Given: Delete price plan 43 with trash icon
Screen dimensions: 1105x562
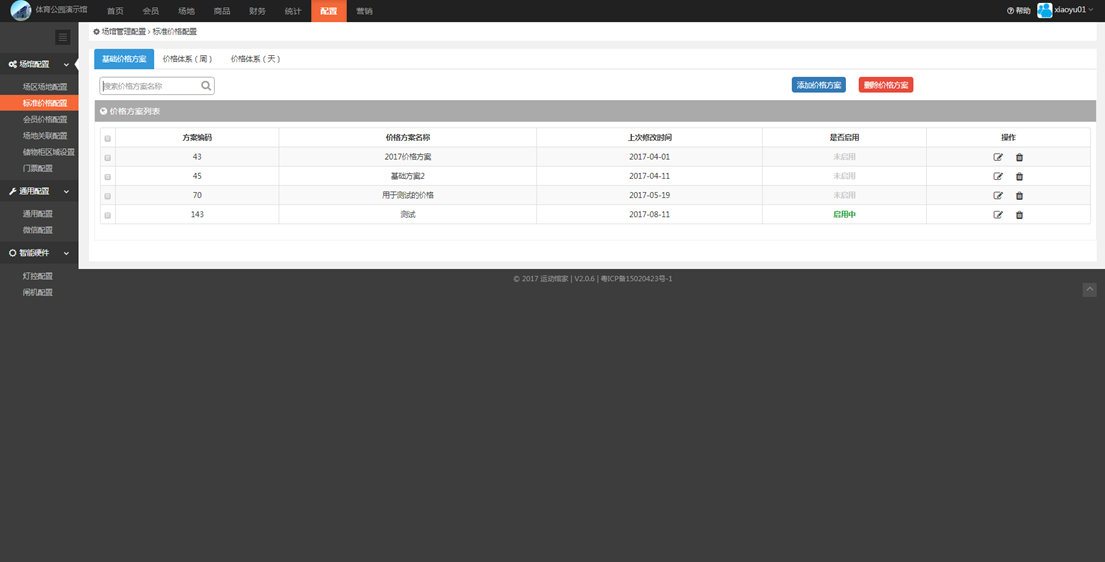Looking at the screenshot, I should pos(1019,157).
